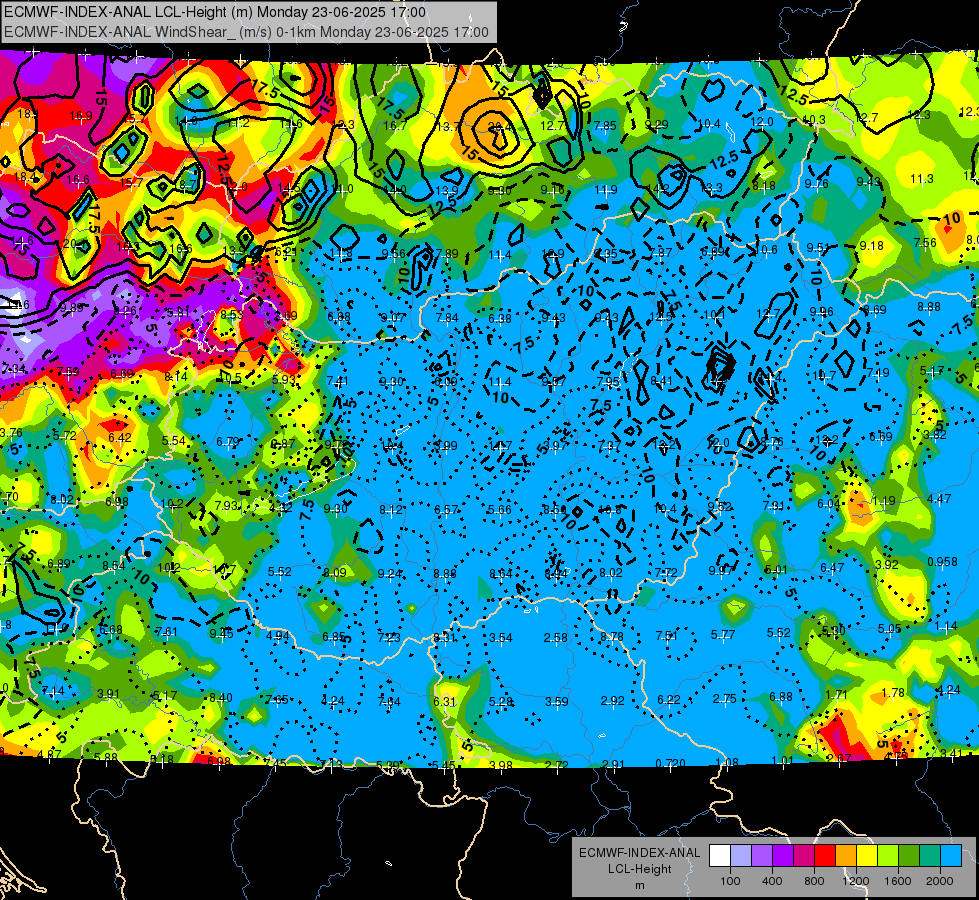Click the grid value 1.78

(893, 692)
